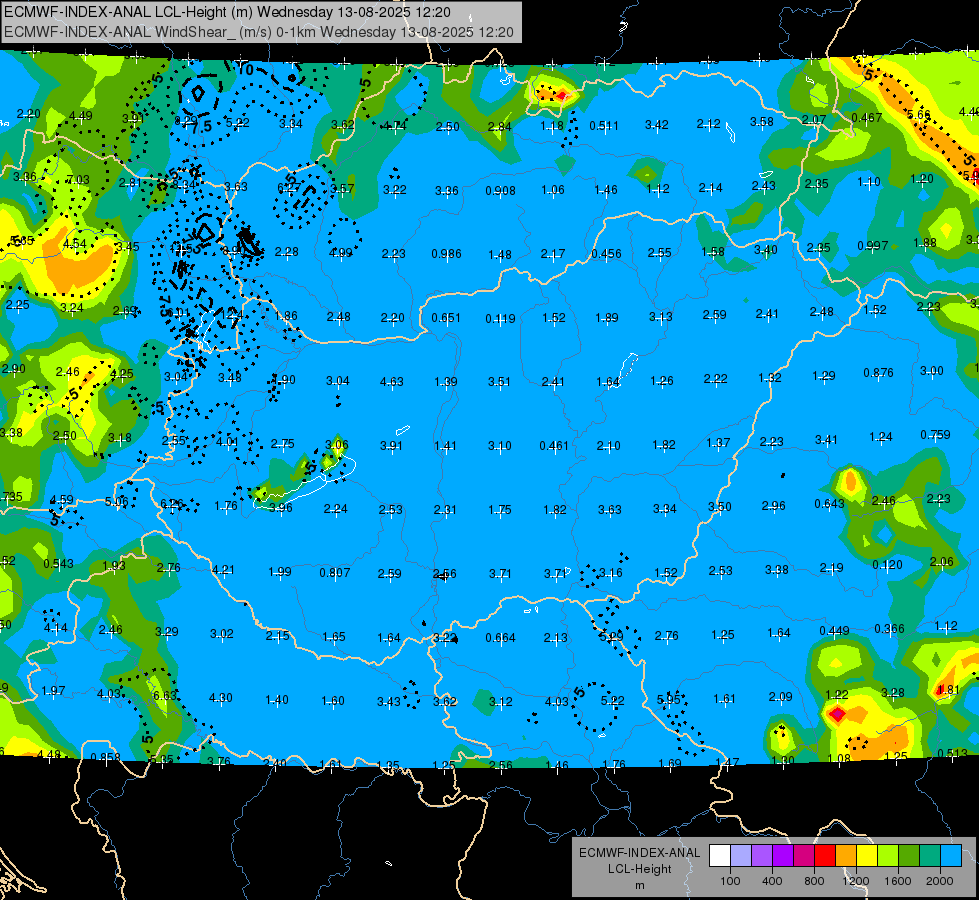Image resolution: width=979 pixels, height=900 pixels.
Task: Click the wind shear value 5.06
Action: (x=117, y=502)
